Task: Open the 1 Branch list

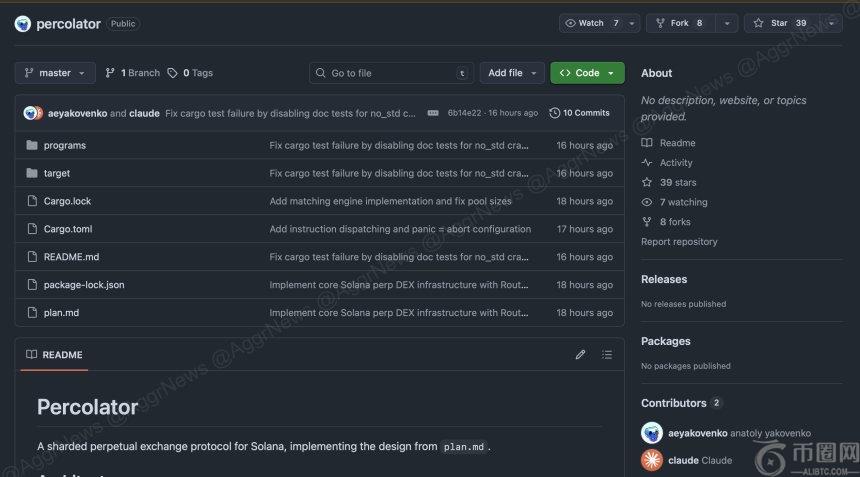Action: pyautogui.click(x=132, y=73)
